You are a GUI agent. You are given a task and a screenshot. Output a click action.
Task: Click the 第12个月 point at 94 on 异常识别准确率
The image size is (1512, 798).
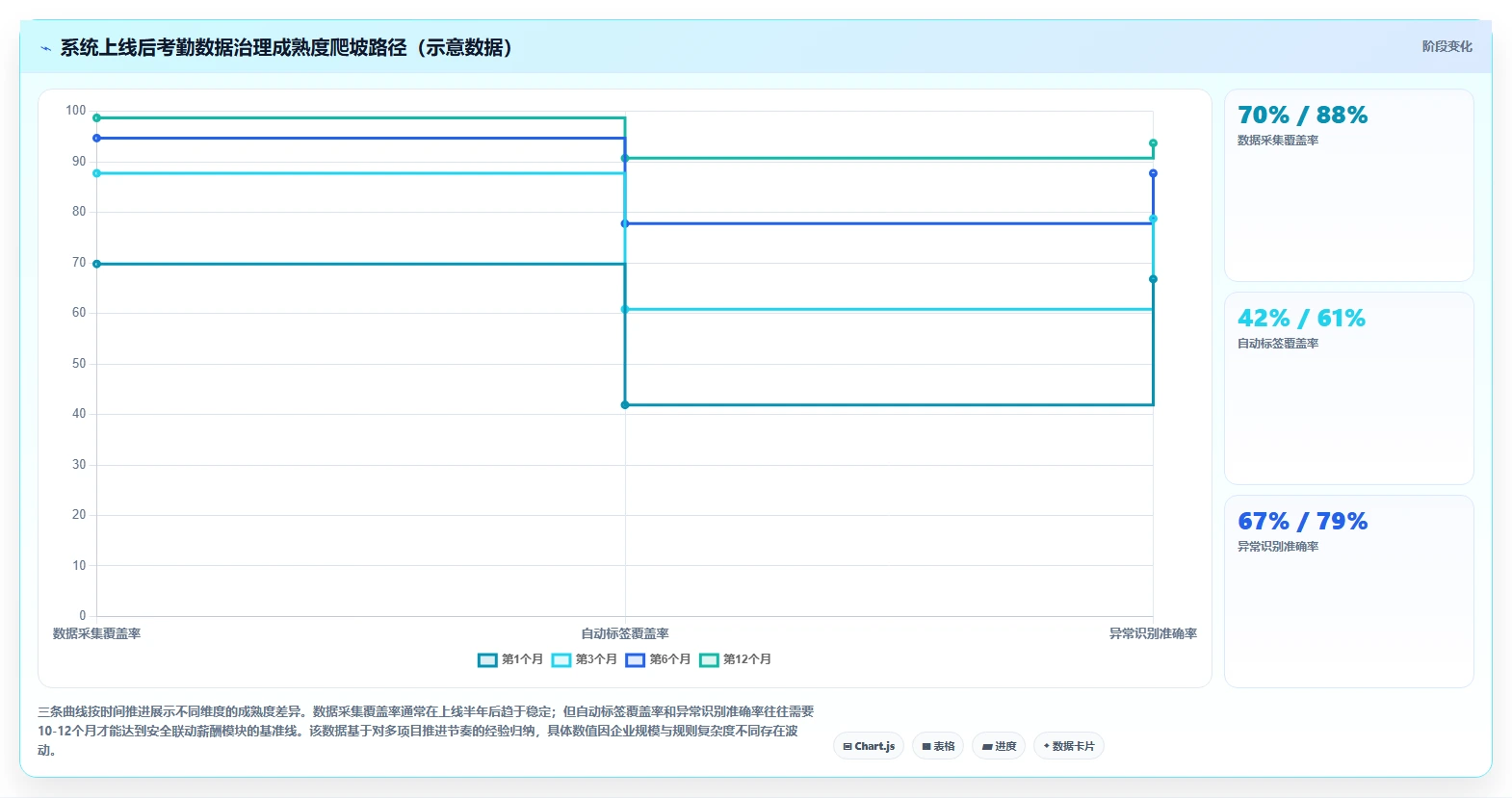(1153, 143)
